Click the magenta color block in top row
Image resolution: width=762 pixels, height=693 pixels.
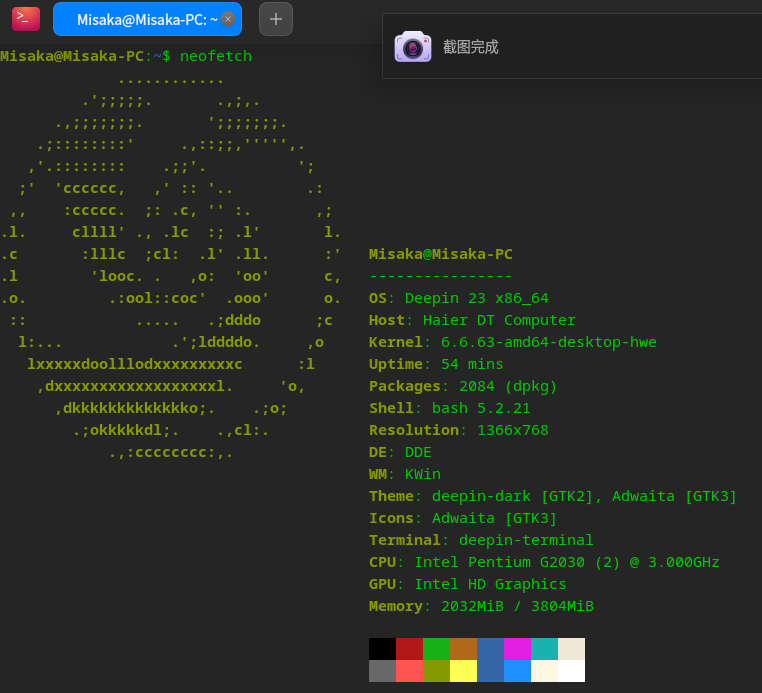coord(518,649)
